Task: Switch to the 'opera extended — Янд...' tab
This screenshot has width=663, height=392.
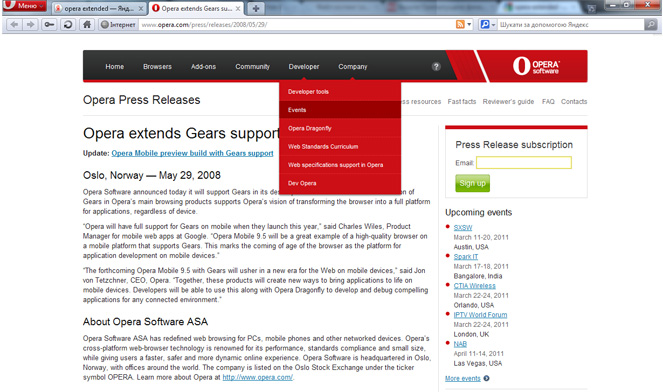Action: click(99, 8)
